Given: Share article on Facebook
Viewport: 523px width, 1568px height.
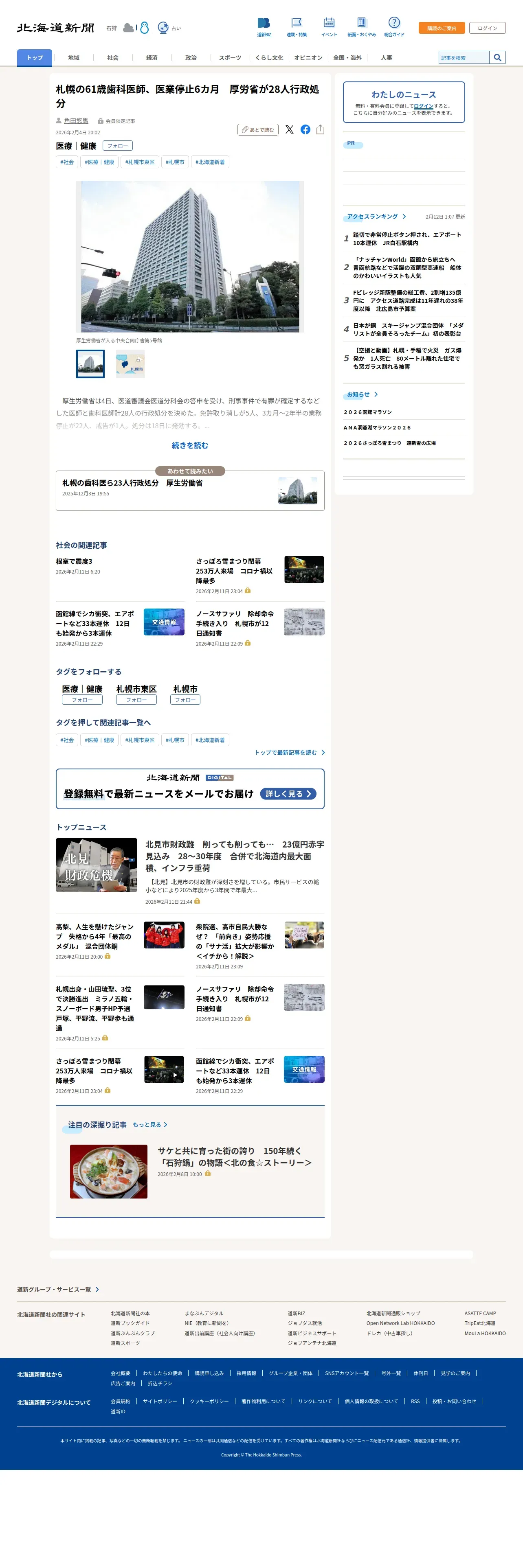Looking at the screenshot, I should point(305,130).
